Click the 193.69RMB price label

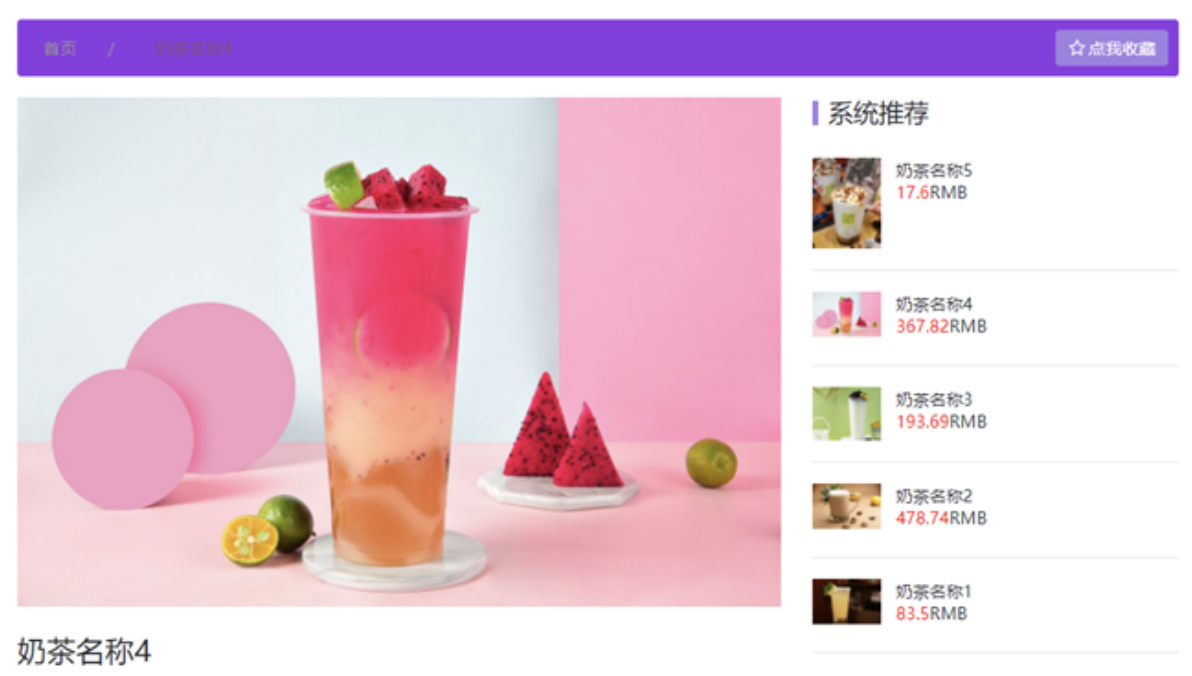941,421
